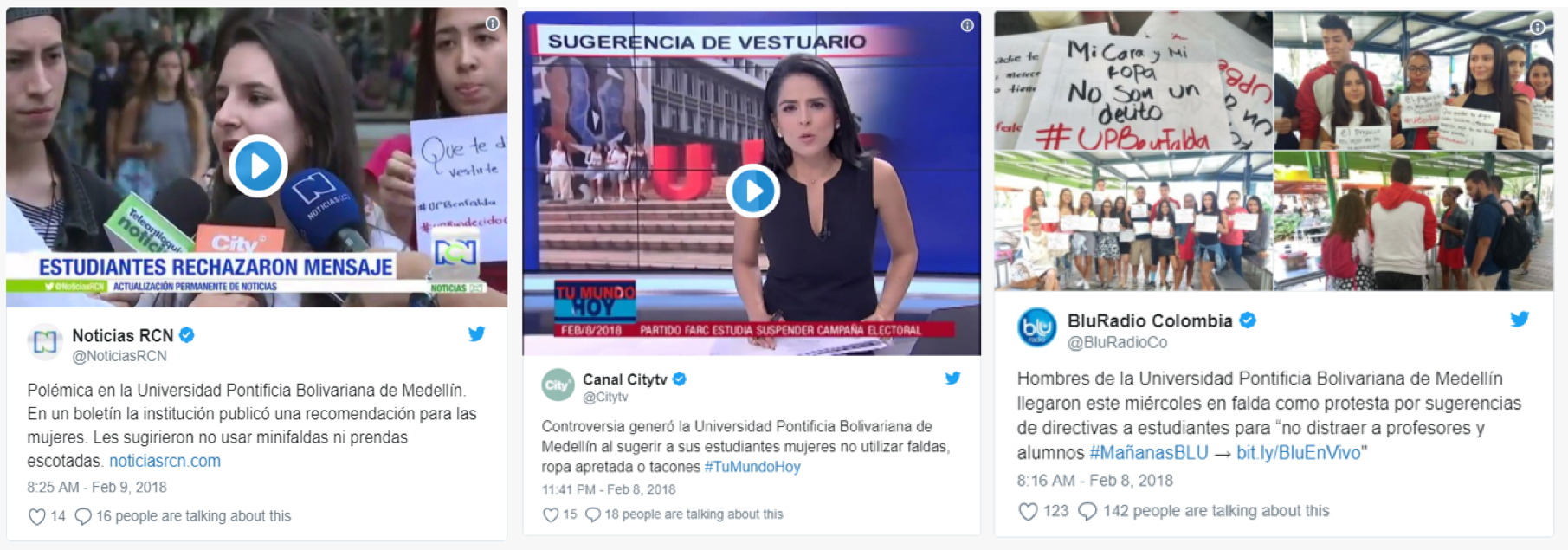Play the Noticias RCN video

[x=258, y=165]
